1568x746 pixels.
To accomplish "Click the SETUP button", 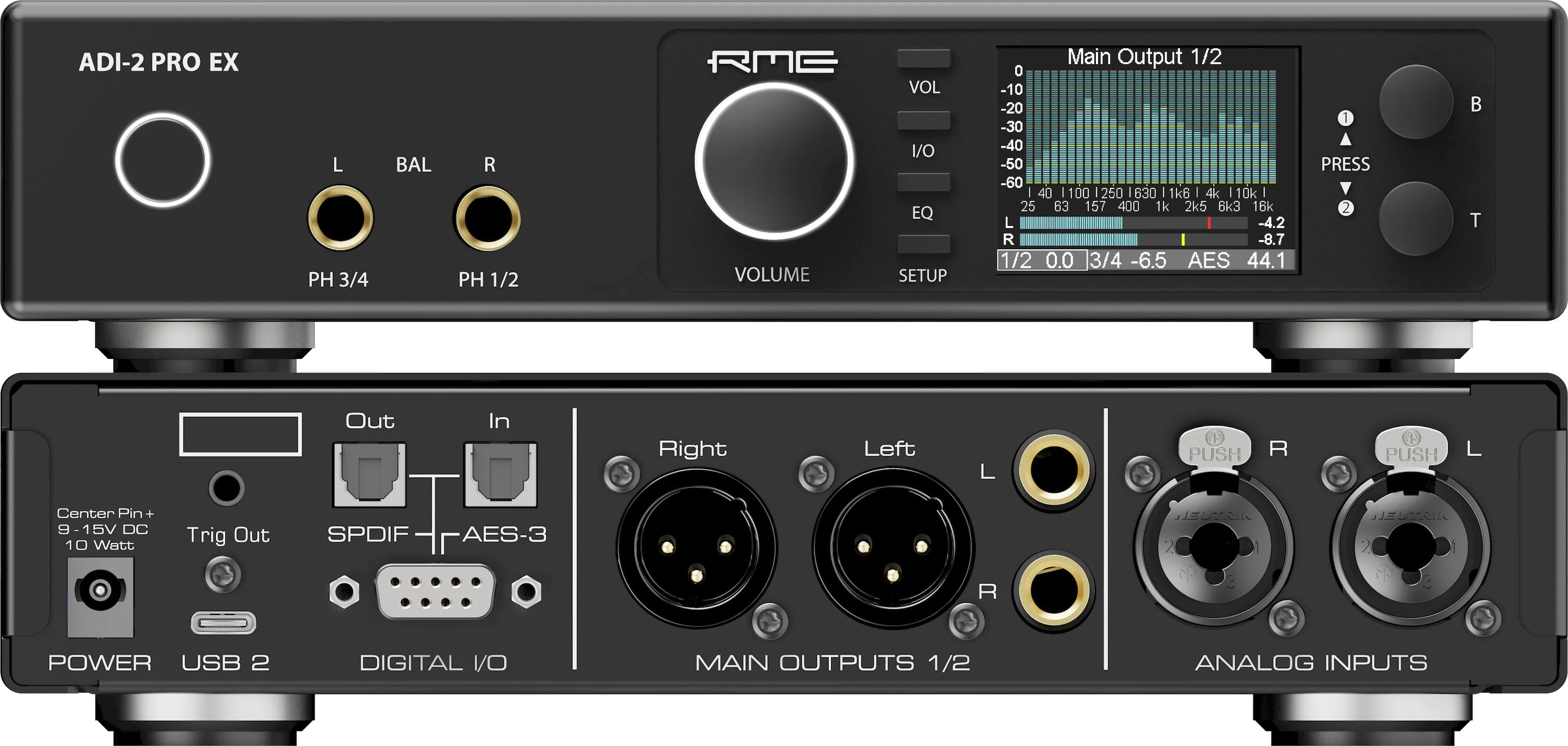I will point(924,244).
